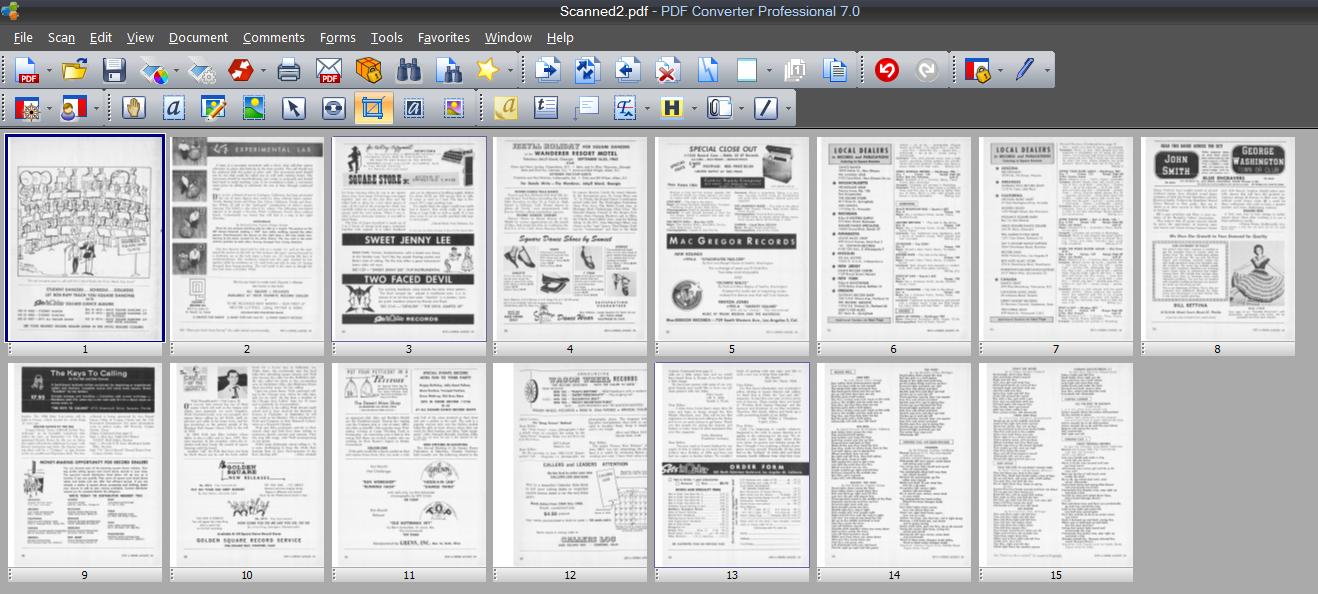Expand the line tool dropdown arrow
1318x594 pixels.
pyautogui.click(x=788, y=108)
